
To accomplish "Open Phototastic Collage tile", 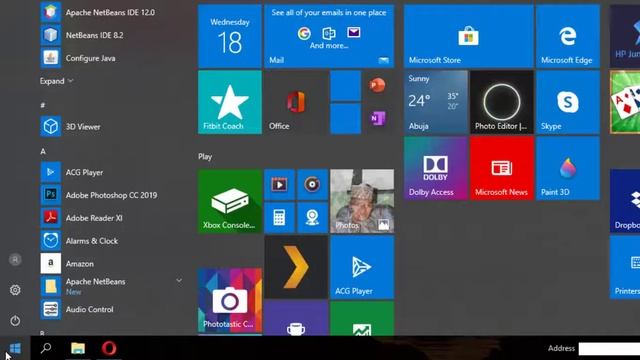I will tap(230, 300).
